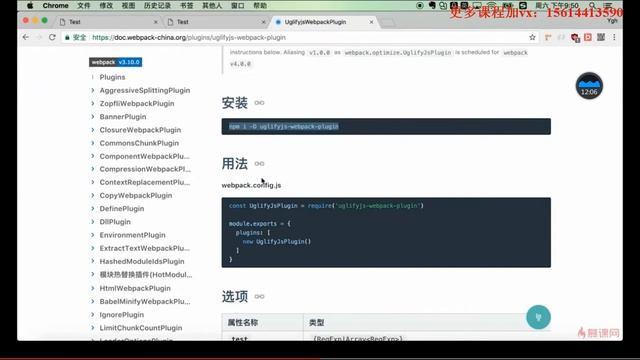Open ExtractTextWebpackPlu... sidebar link
Screen dimensions: 640x360
click(144, 248)
